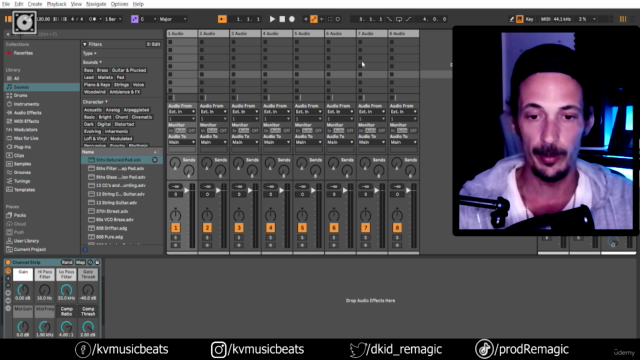Screen dimensions: 640x360
Task: Preview icon on 5ths Detuned Pad.adv
Action: coord(155,160)
